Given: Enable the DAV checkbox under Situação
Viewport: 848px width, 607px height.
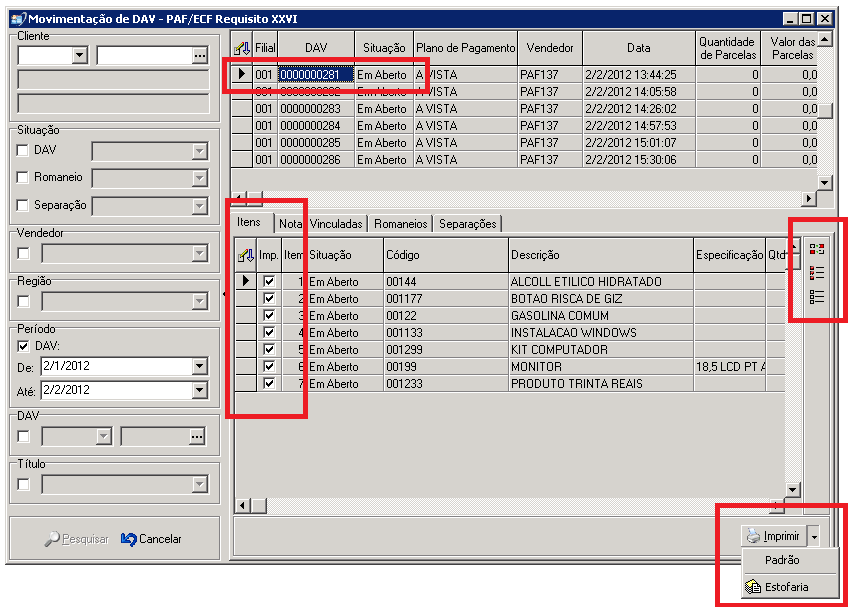Looking at the screenshot, I should coord(23,150).
